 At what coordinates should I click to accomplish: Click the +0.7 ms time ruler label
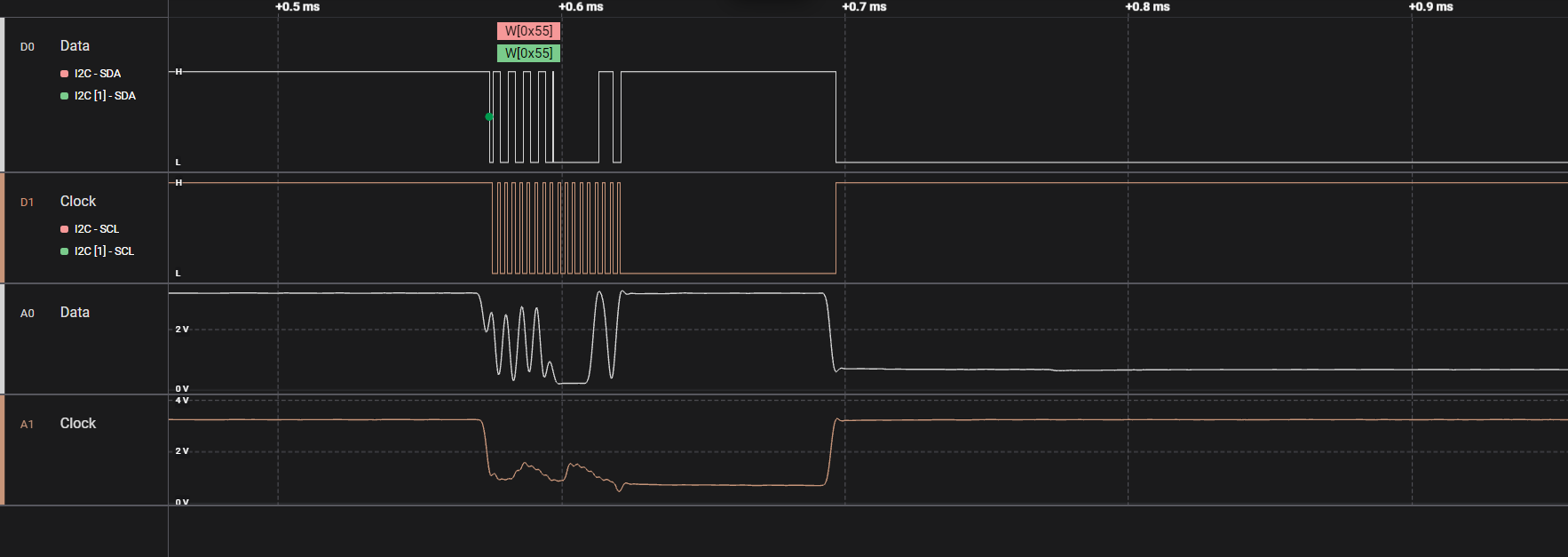point(864,7)
